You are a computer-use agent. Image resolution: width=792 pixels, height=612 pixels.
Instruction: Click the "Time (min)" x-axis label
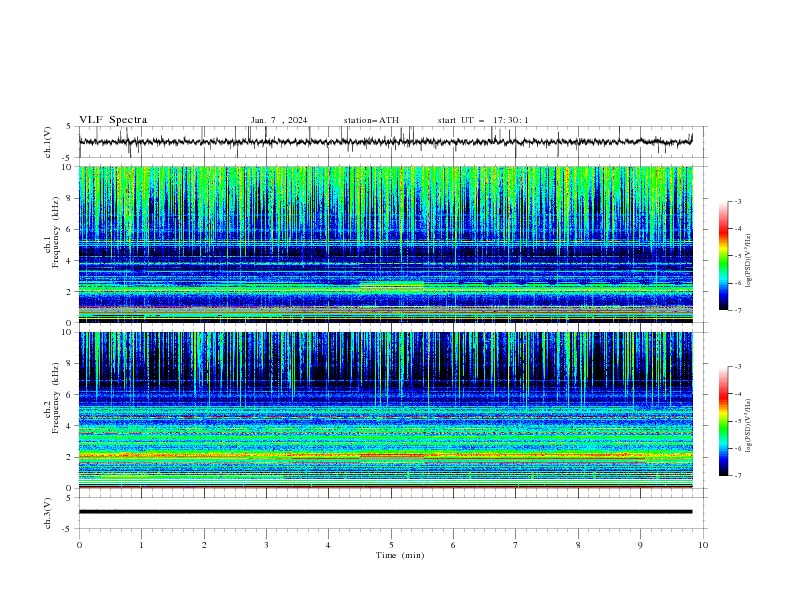tap(400, 555)
